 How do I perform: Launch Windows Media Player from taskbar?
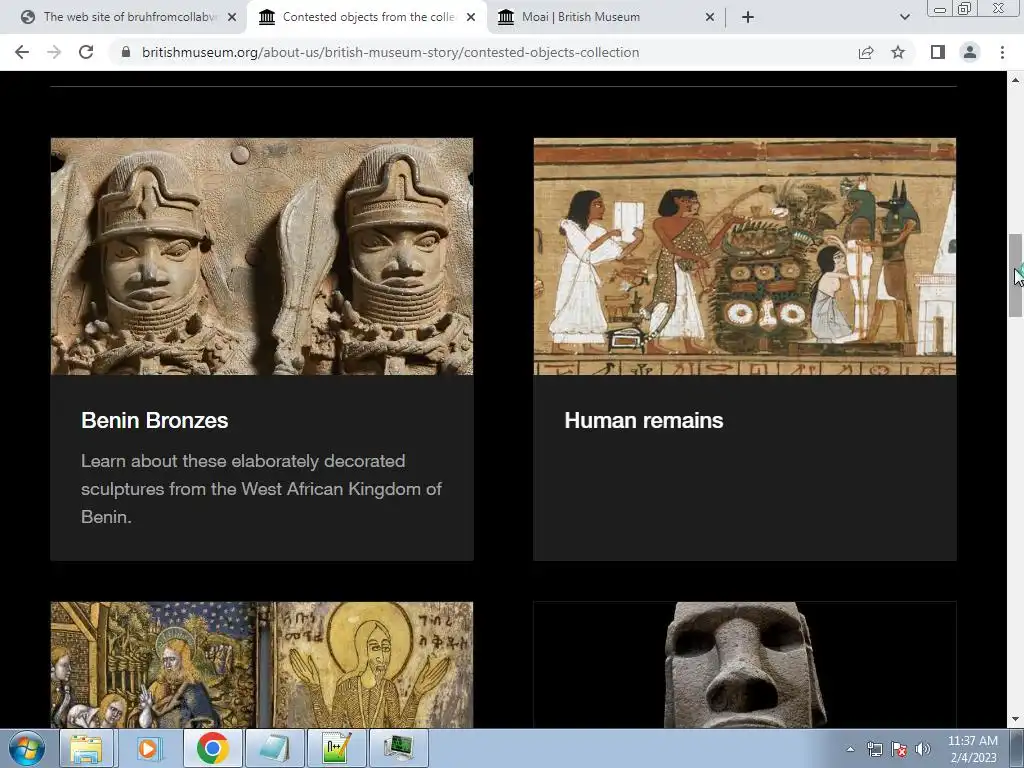(150, 748)
